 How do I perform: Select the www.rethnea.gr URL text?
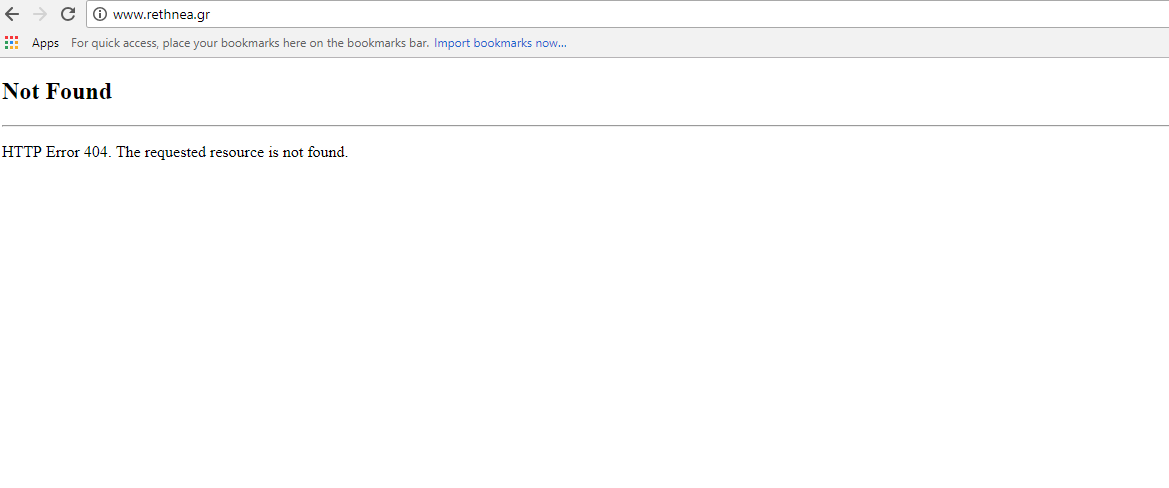click(162, 15)
